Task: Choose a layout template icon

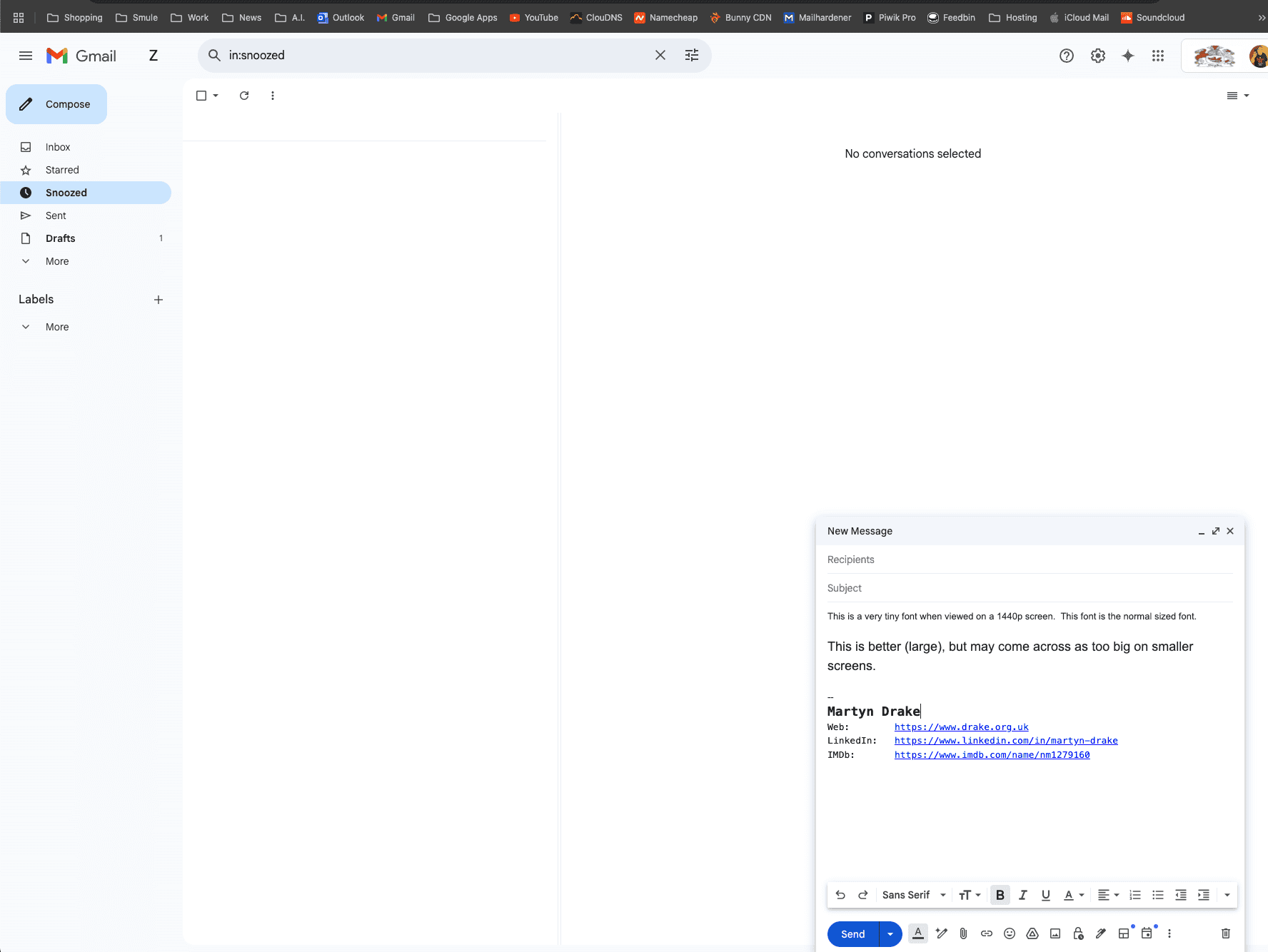Action: [1124, 933]
